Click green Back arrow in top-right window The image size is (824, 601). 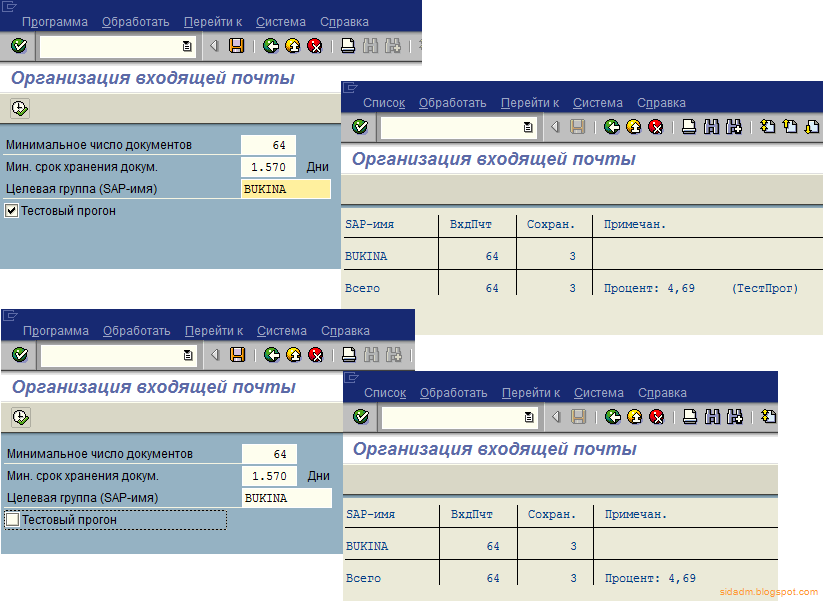[612, 127]
